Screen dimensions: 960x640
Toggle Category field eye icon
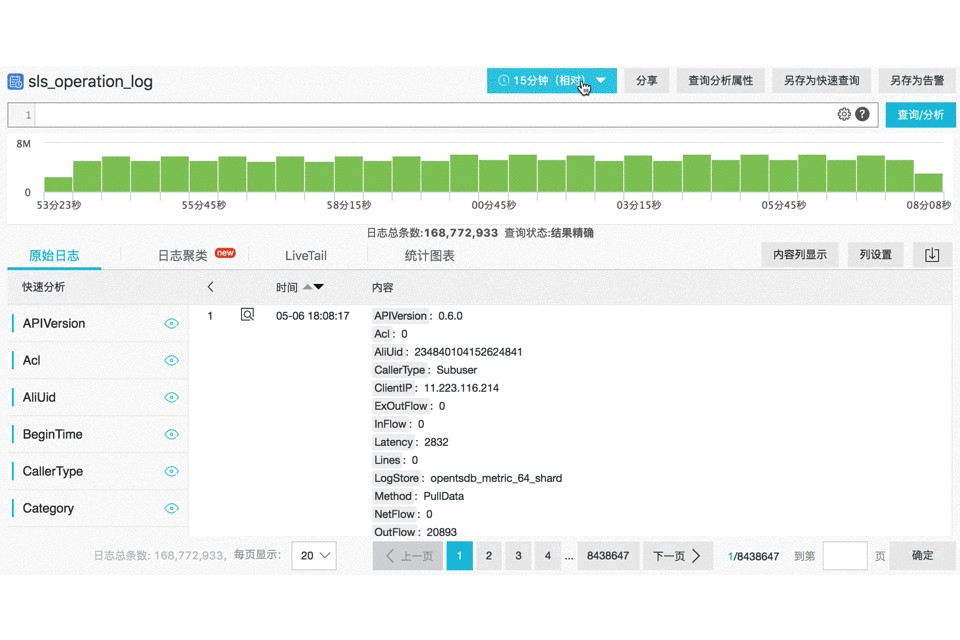click(x=171, y=508)
